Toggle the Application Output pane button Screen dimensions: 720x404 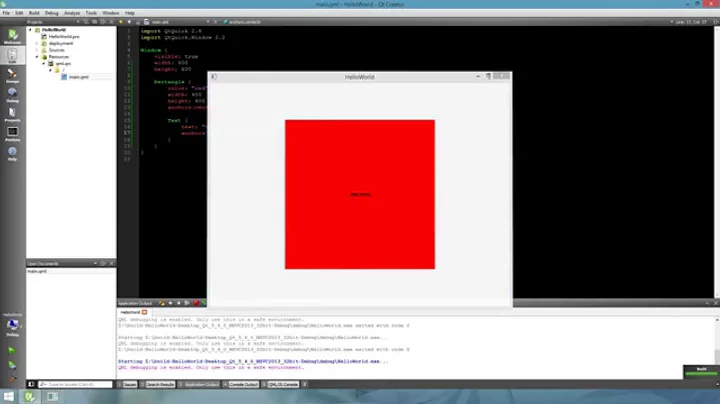click(x=199, y=384)
